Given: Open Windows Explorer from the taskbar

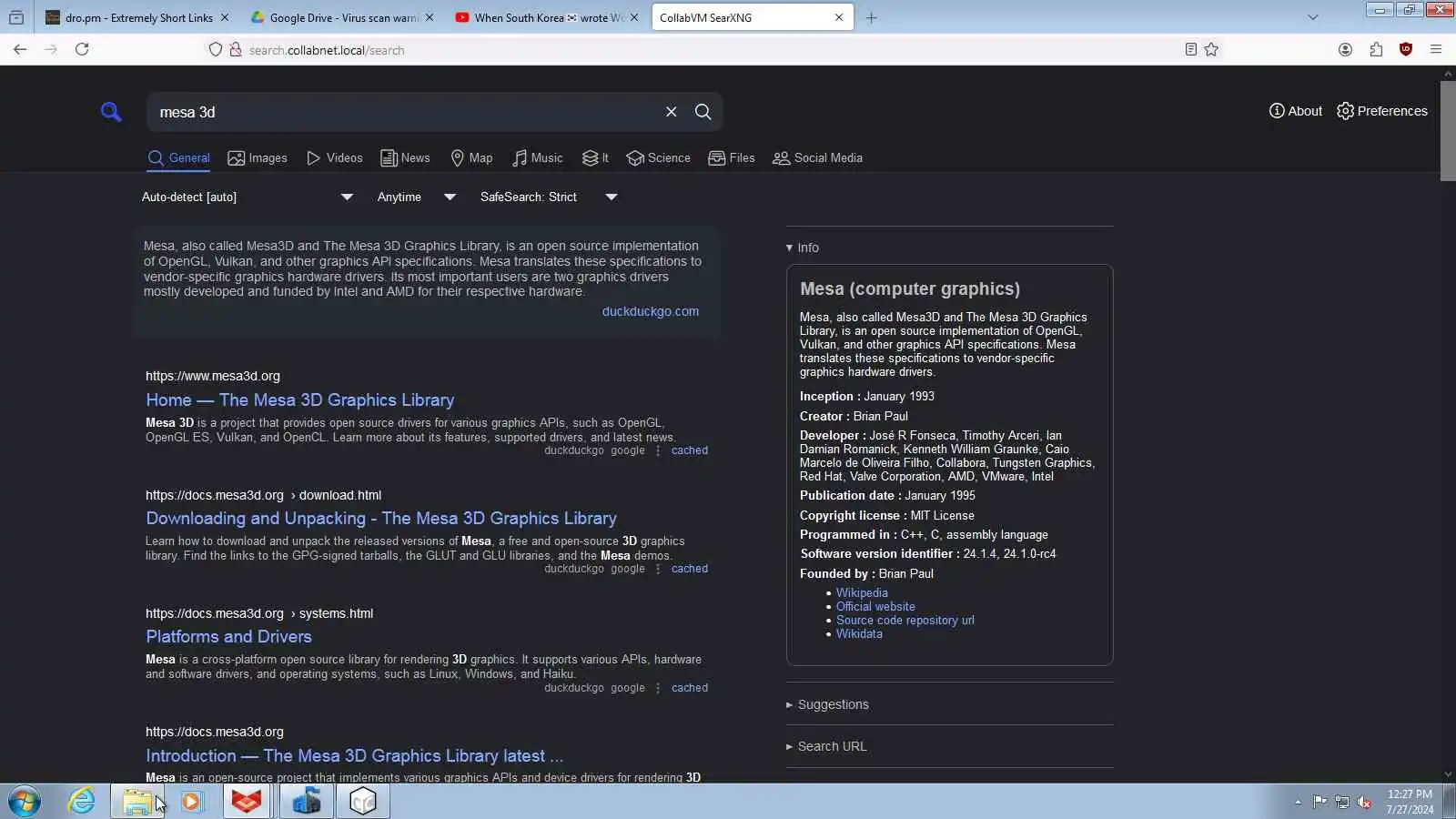Looking at the screenshot, I should click(x=137, y=802).
